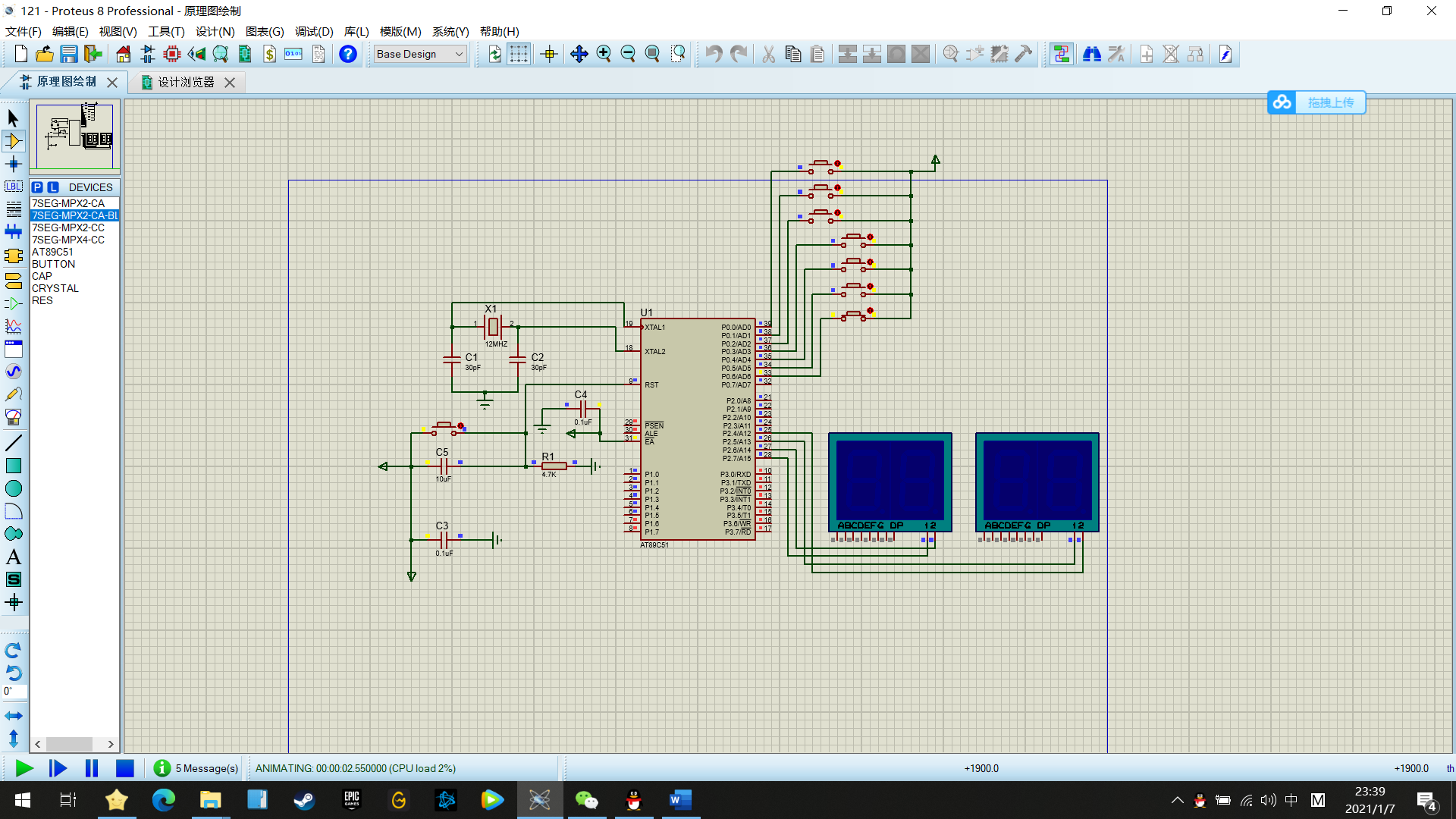Toggle the false origin crosshair button
1456x819 pixels.
coord(550,54)
